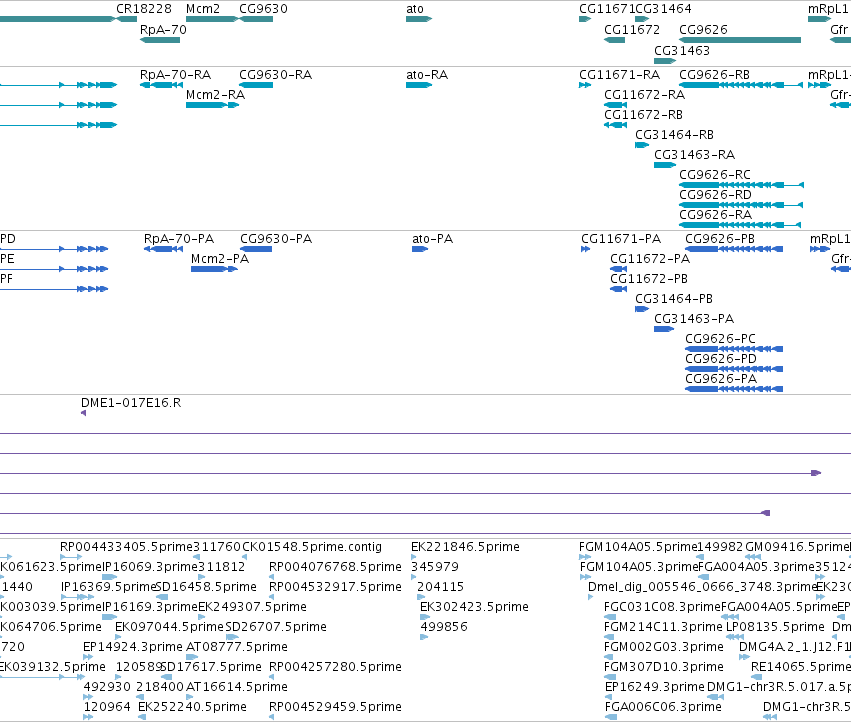Click the 345979 EST label
The height and width of the screenshot is (722, 851).
(x=435, y=567)
